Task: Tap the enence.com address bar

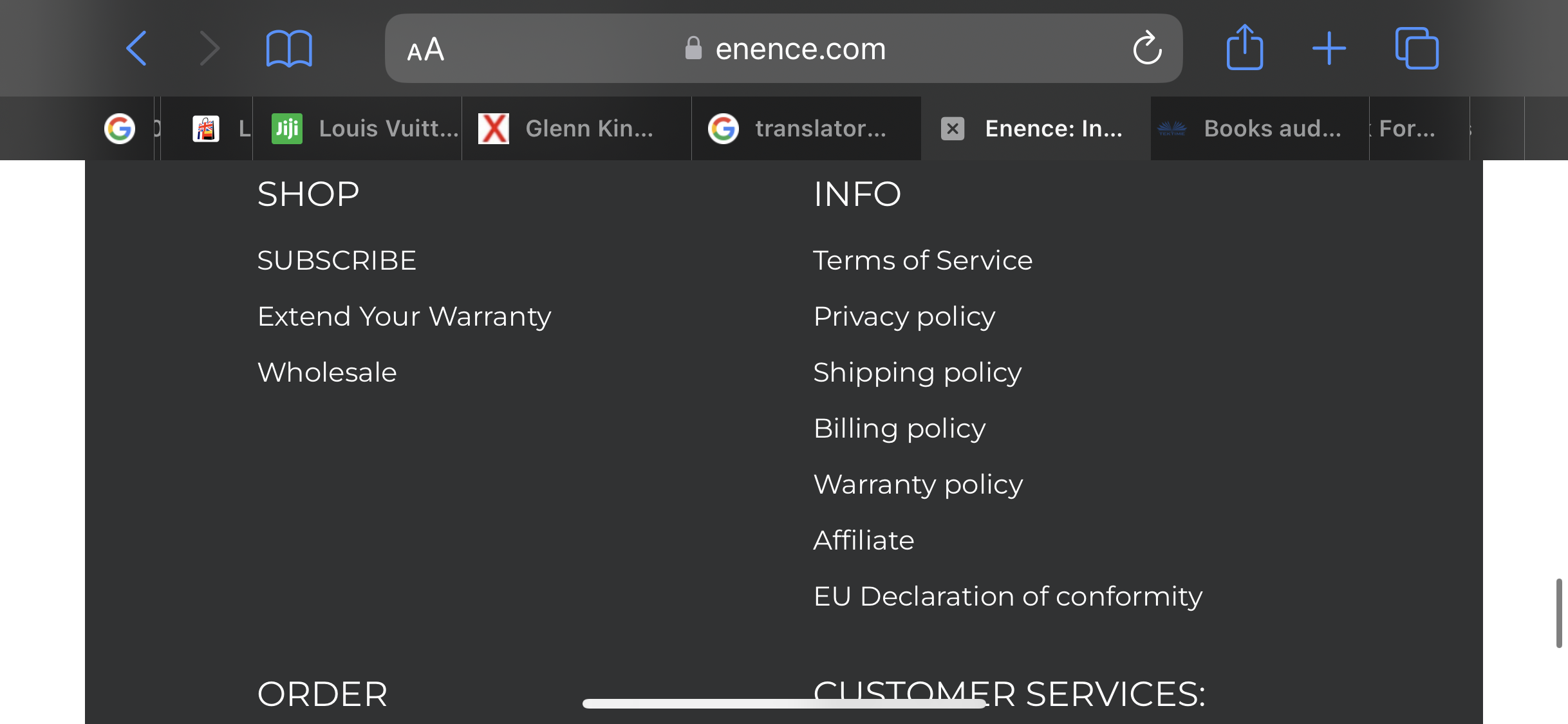Action: [783, 48]
